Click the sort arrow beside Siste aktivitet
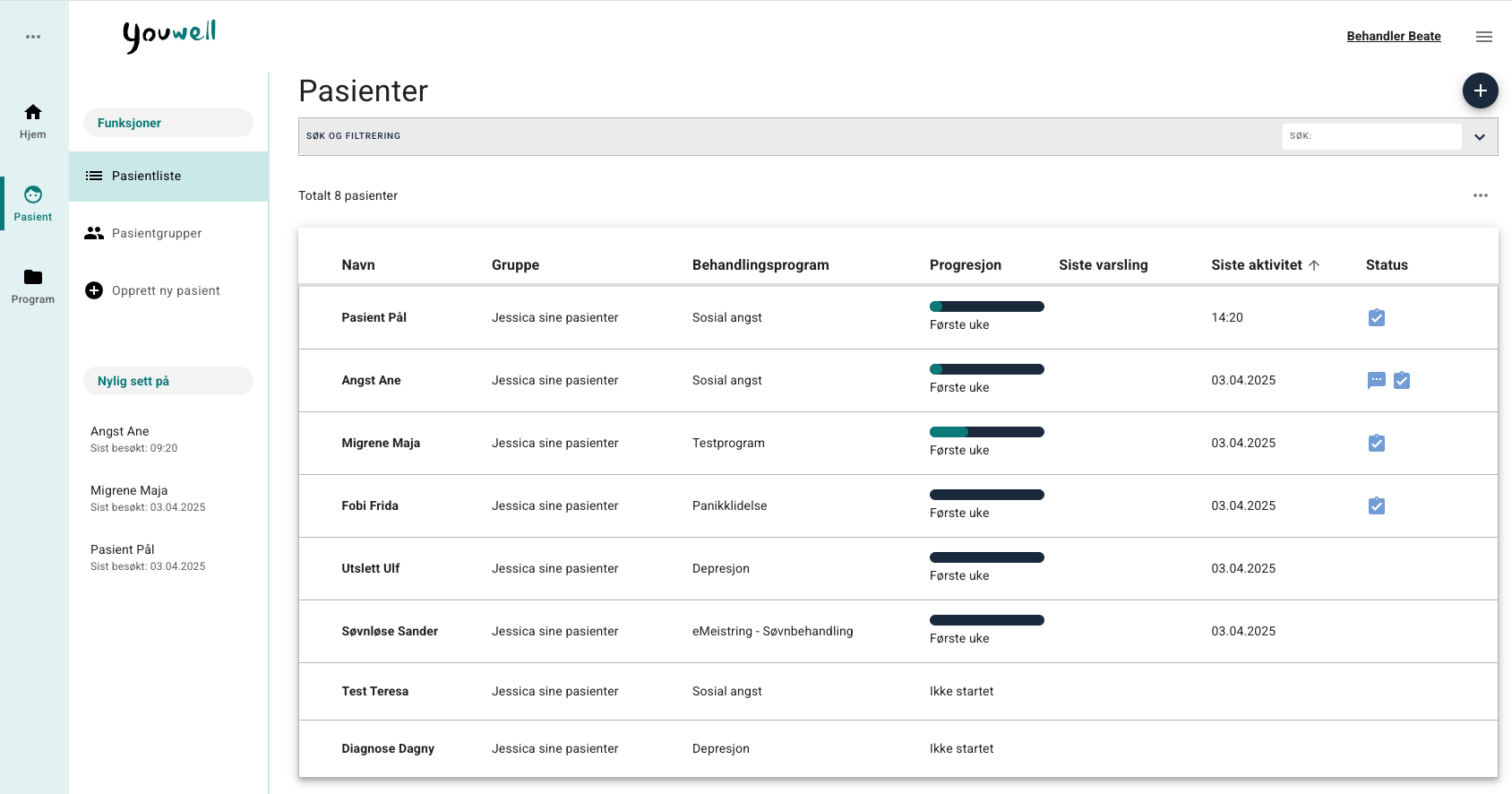 (1314, 265)
